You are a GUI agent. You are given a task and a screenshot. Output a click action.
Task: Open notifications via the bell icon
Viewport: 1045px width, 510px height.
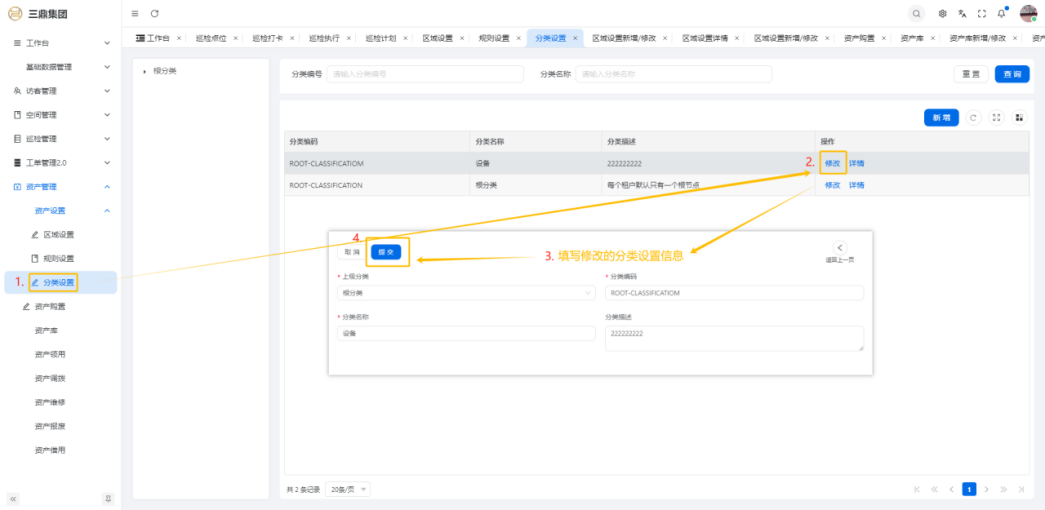1001,13
